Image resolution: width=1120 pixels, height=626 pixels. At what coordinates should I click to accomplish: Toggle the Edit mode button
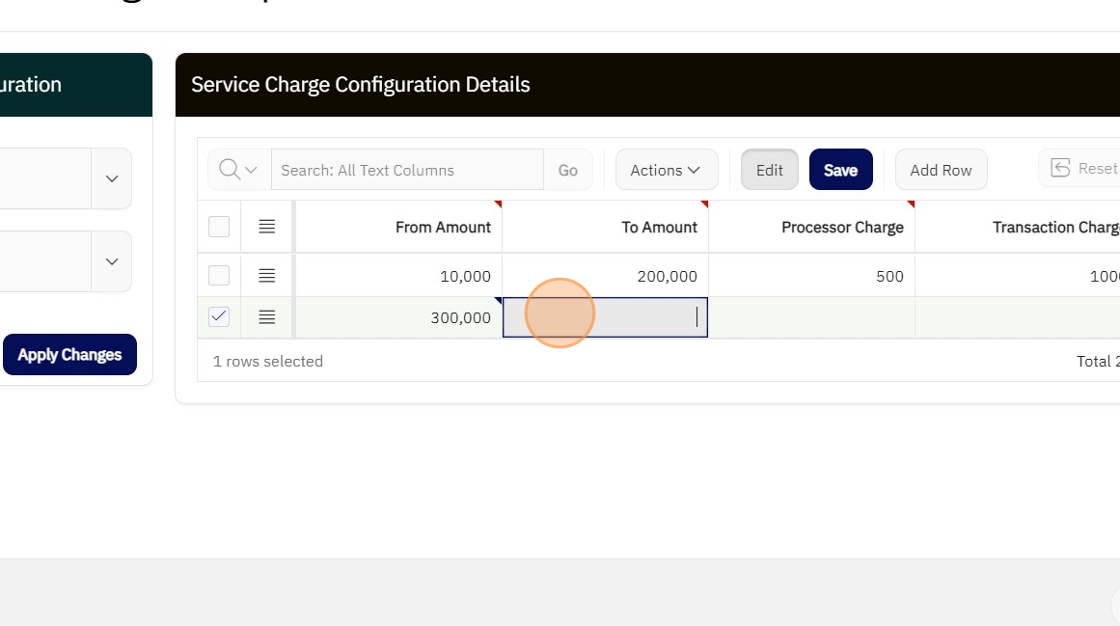769,170
